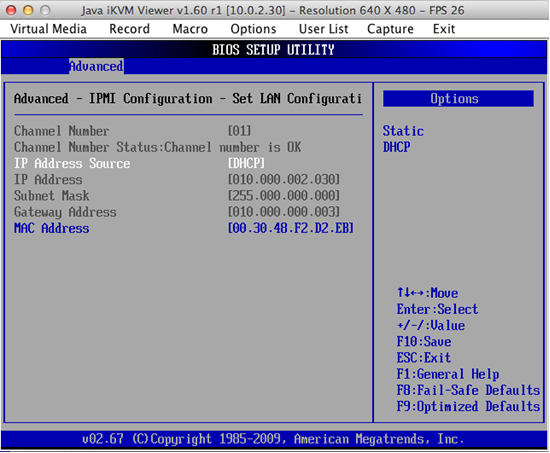Click the Channel Number Status line

click(157, 147)
